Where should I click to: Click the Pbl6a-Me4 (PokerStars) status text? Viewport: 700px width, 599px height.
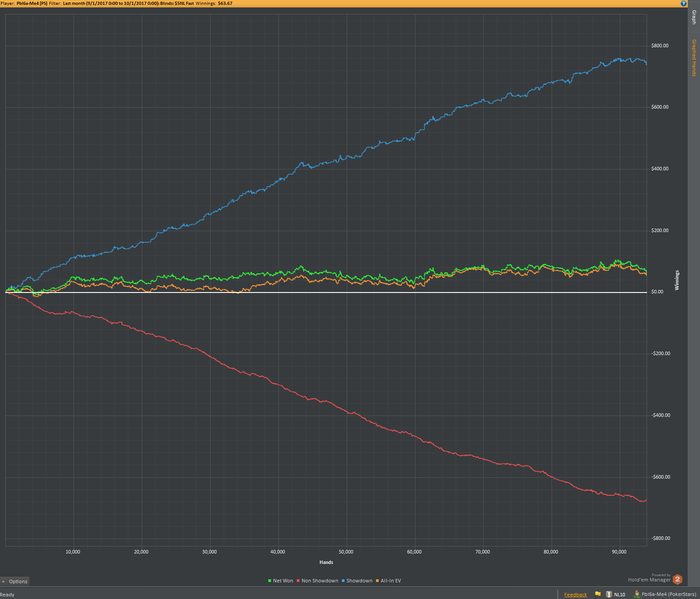coord(670,595)
